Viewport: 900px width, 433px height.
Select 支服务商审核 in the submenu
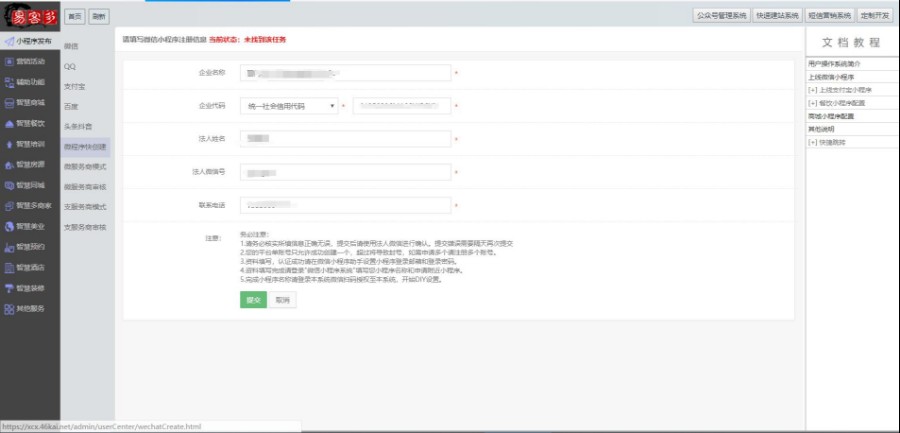coord(85,227)
